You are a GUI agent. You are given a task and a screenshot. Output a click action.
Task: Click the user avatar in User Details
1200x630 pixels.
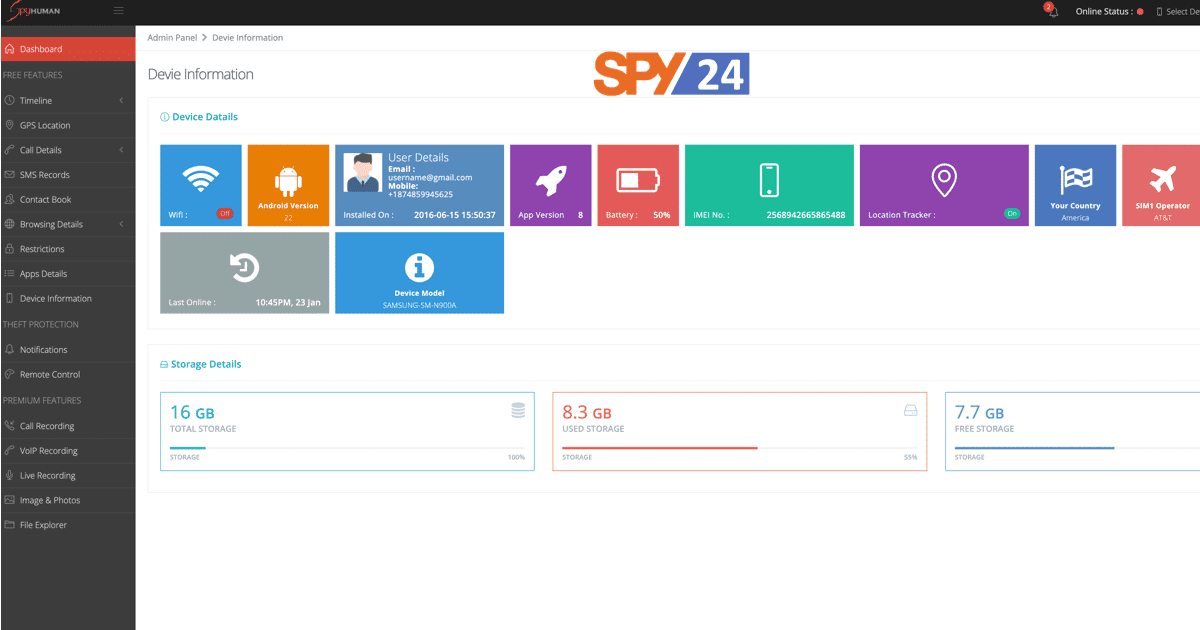(x=361, y=172)
